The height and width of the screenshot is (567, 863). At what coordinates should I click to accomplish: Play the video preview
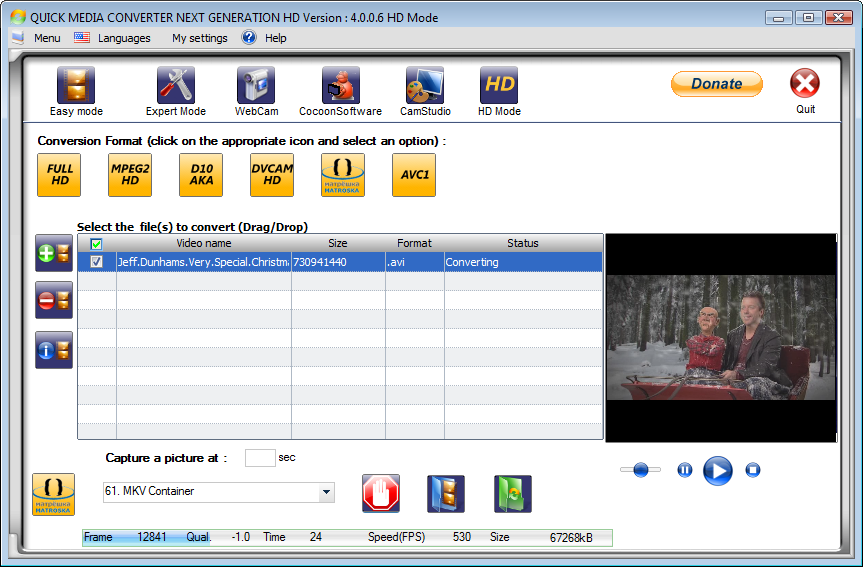718,471
